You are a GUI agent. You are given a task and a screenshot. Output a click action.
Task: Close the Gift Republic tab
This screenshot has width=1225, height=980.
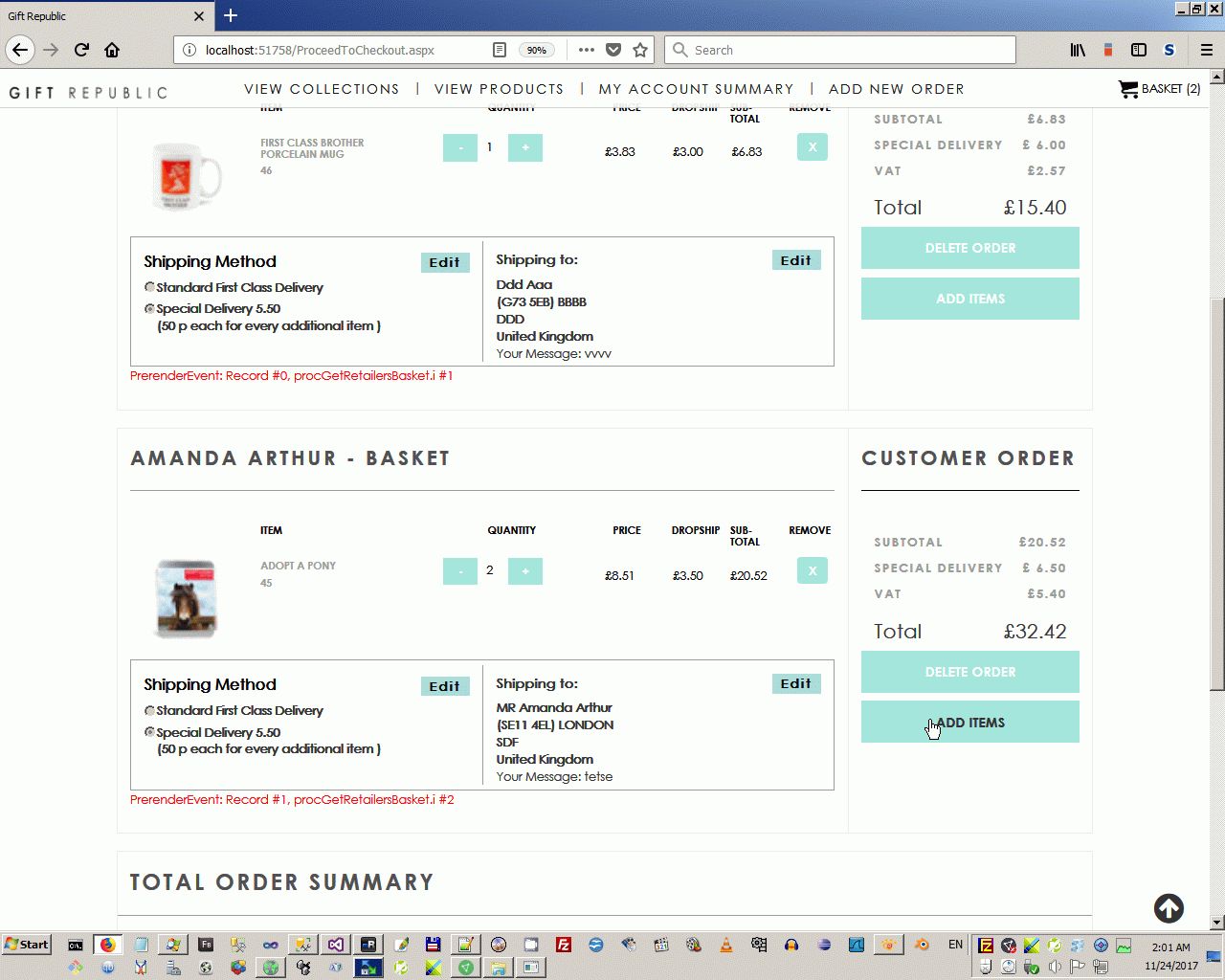pos(199,16)
